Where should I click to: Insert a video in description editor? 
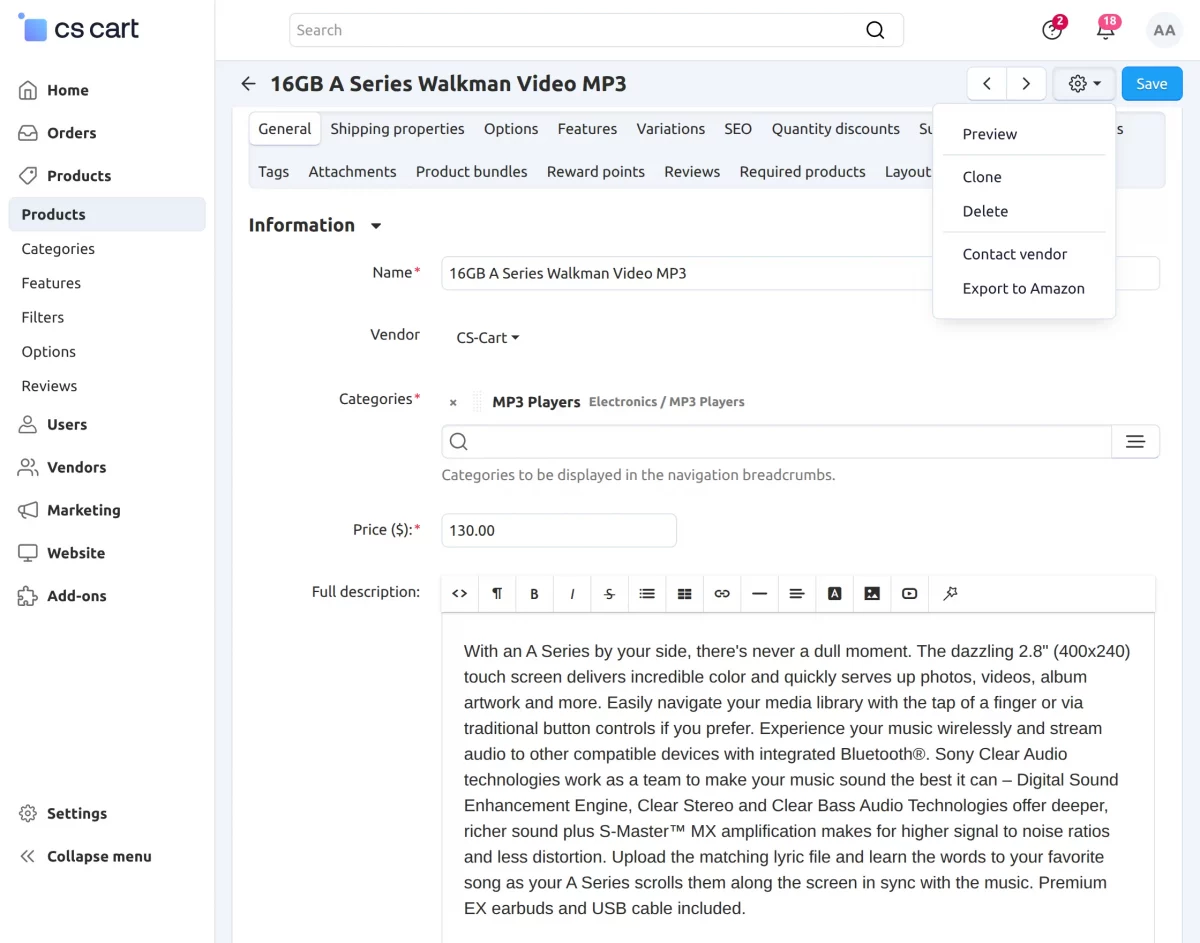pos(909,593)
